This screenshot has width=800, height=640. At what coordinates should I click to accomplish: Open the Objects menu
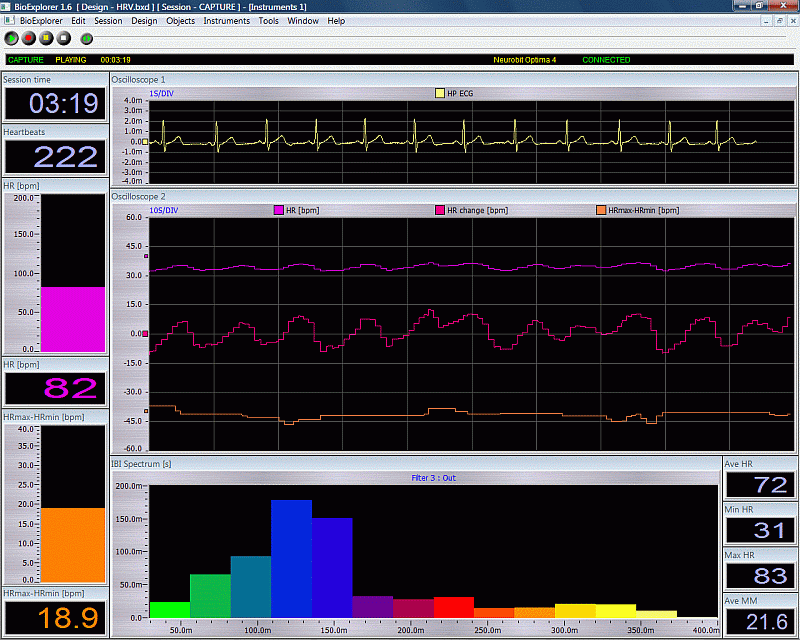pos(181,21)
